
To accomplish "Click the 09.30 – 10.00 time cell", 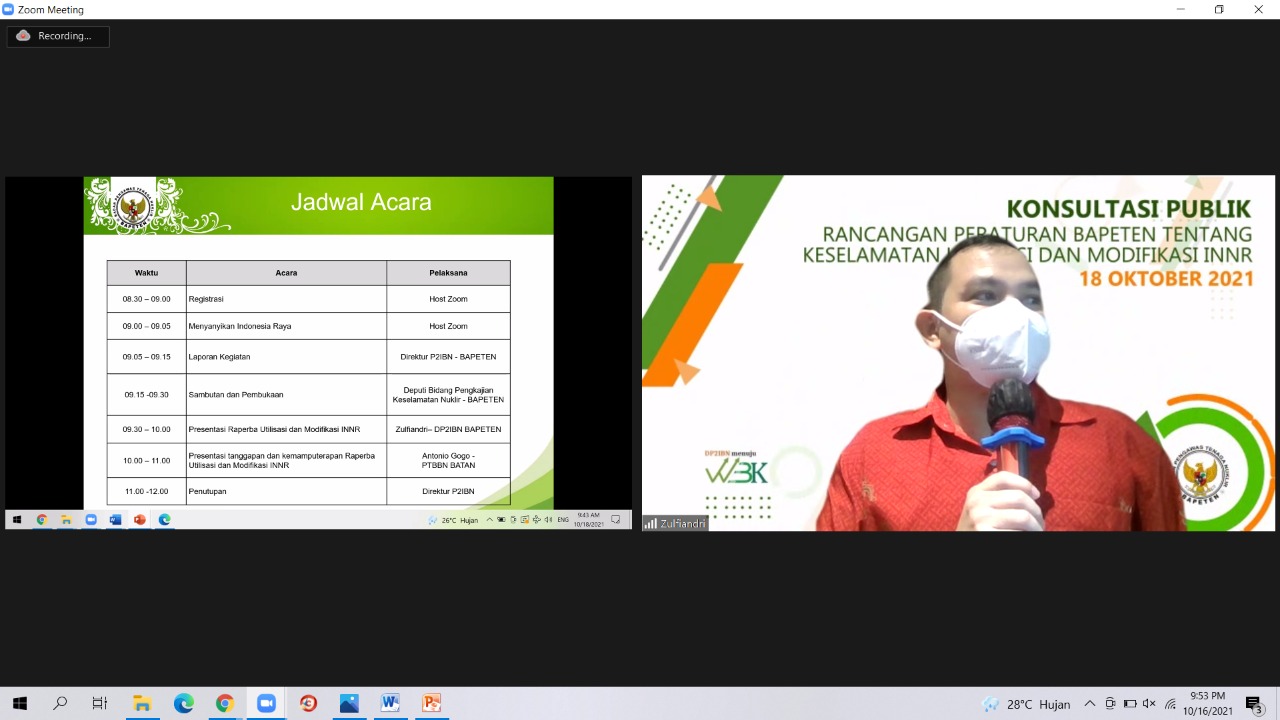I will coord(146,429).
